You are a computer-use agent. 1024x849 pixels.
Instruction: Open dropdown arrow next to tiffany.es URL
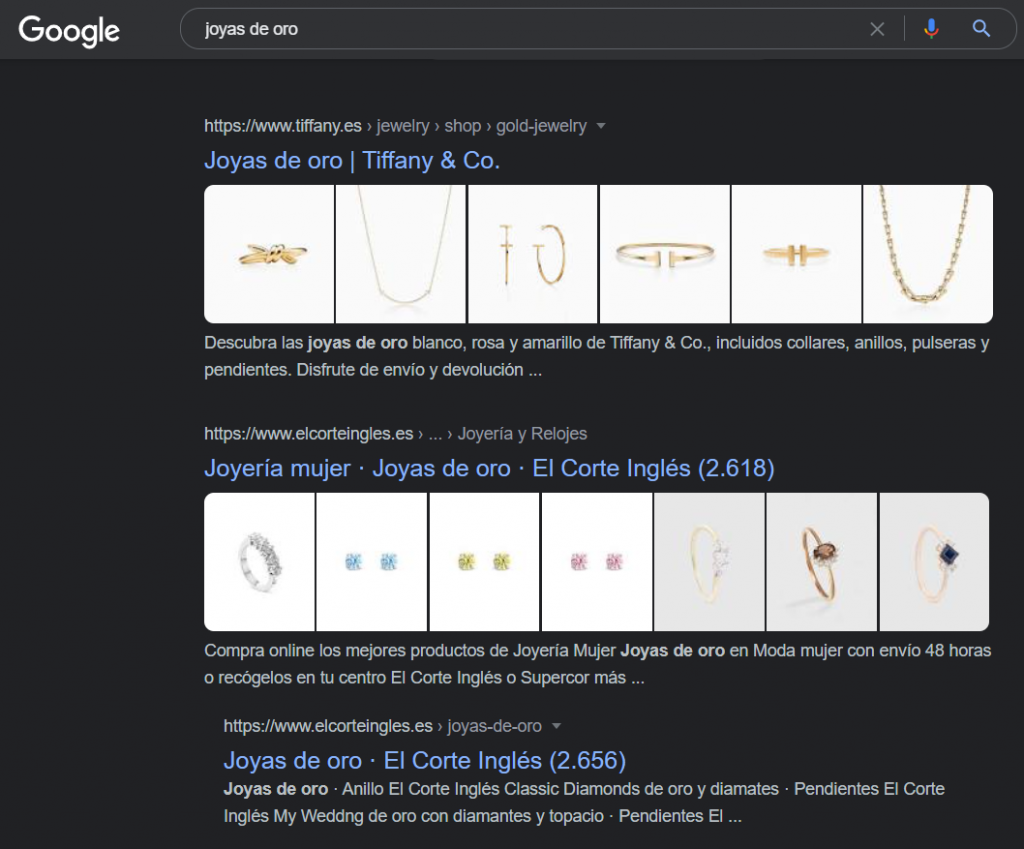(601, 126)
